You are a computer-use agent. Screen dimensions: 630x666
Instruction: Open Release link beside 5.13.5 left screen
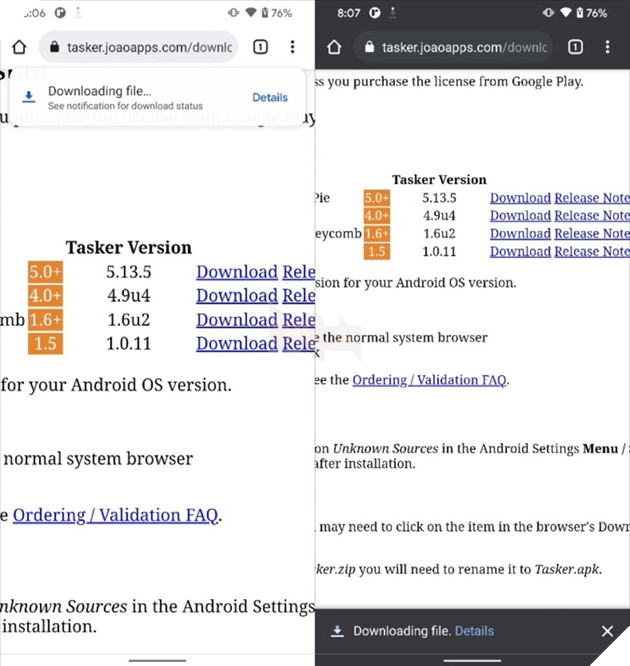(x=299, y=272)
